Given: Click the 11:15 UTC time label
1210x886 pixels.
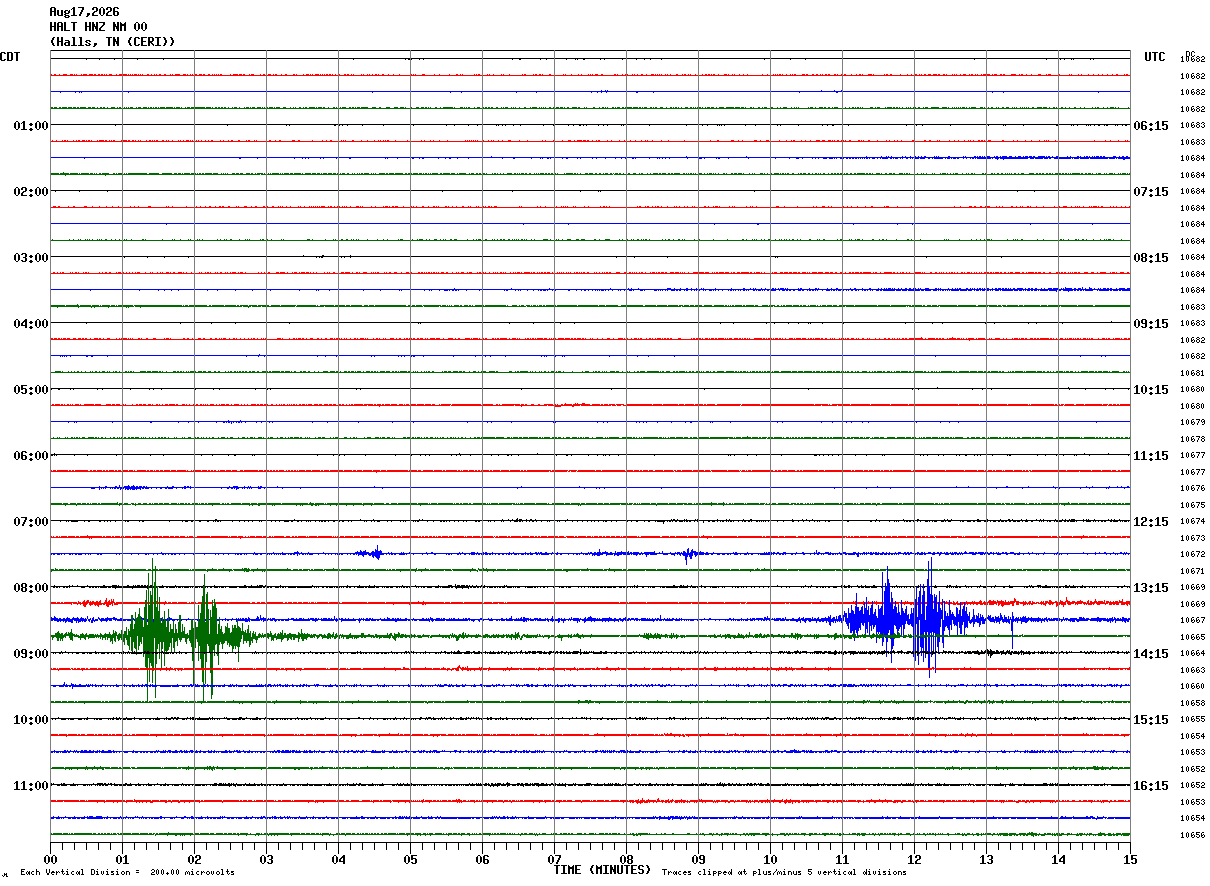Looking at the screenshot, I should click(1151, 456).
